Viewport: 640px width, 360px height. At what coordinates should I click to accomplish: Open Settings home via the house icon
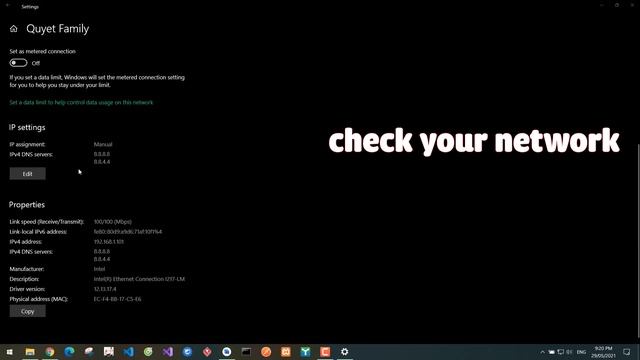click(13, 29)
